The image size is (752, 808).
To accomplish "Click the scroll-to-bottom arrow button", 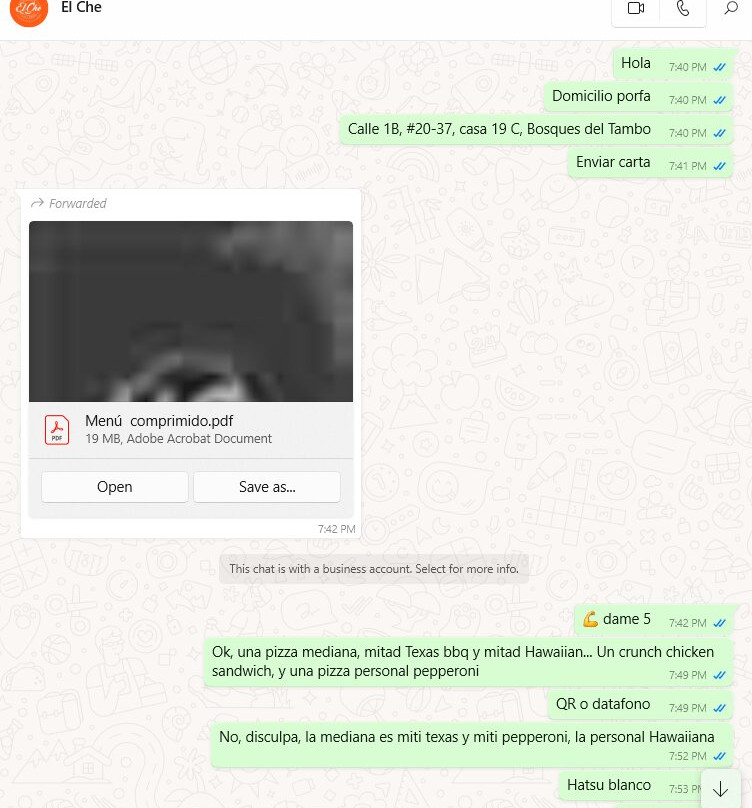I will (721, 789).
